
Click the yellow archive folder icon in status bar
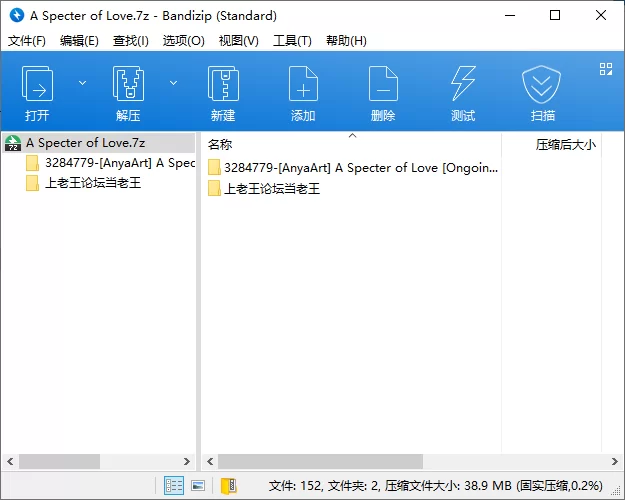point(229,486)
